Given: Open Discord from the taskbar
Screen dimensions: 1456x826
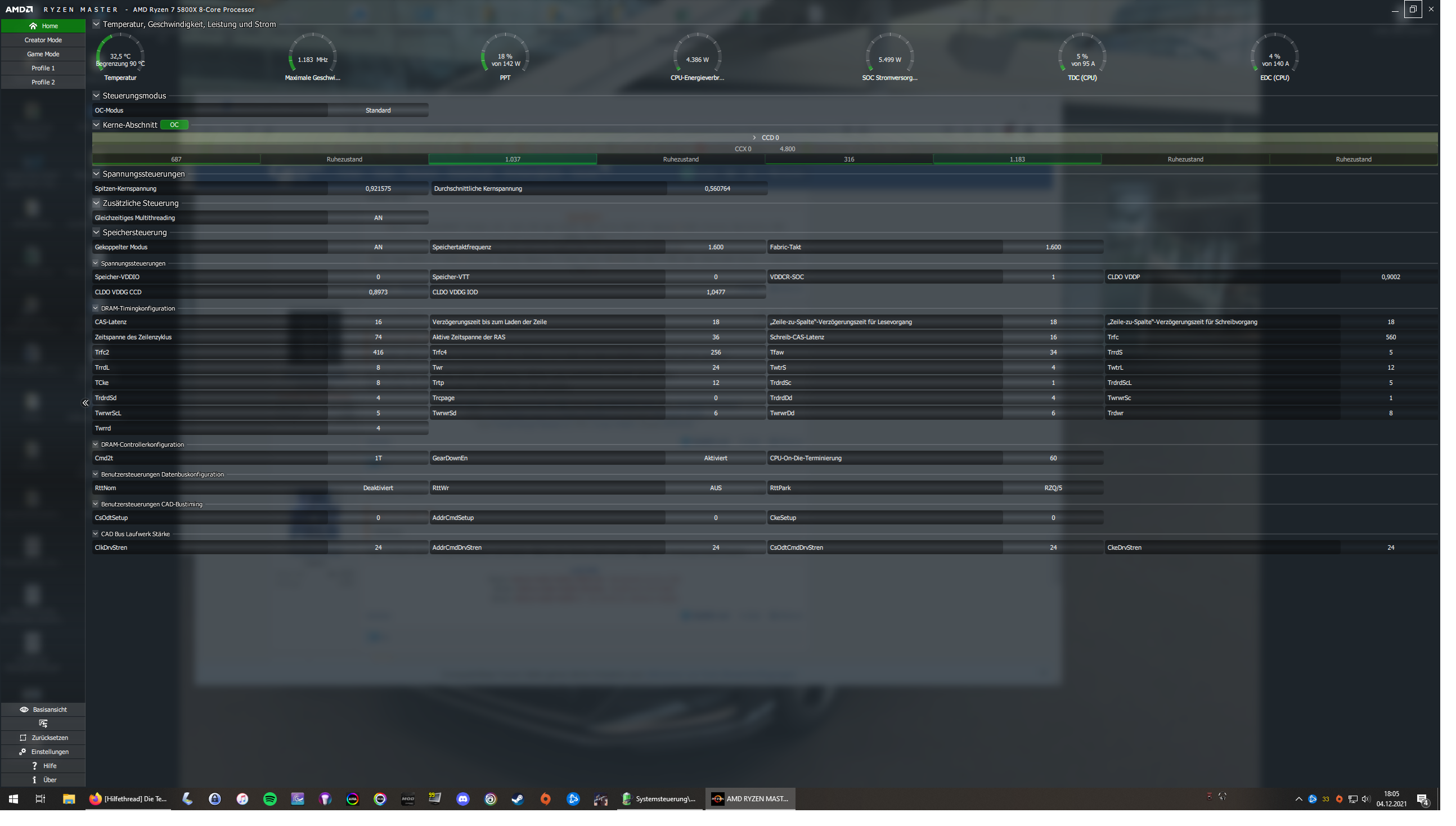Looking at the screenshot, I should pos(463,799).
